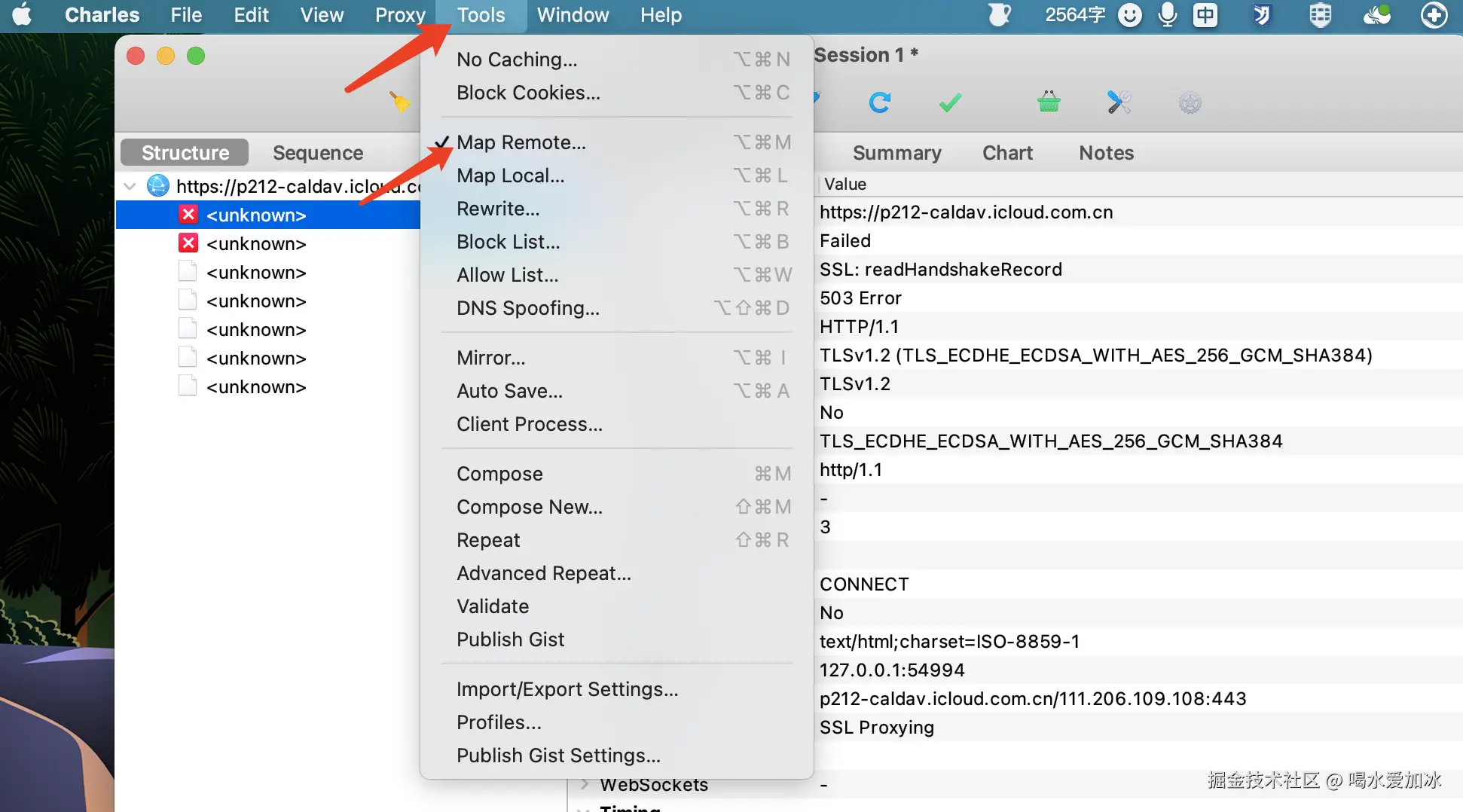Select the Validate menu item
Image resolution: width=1463 pixels, height=812 pixels.
[616, 606]
